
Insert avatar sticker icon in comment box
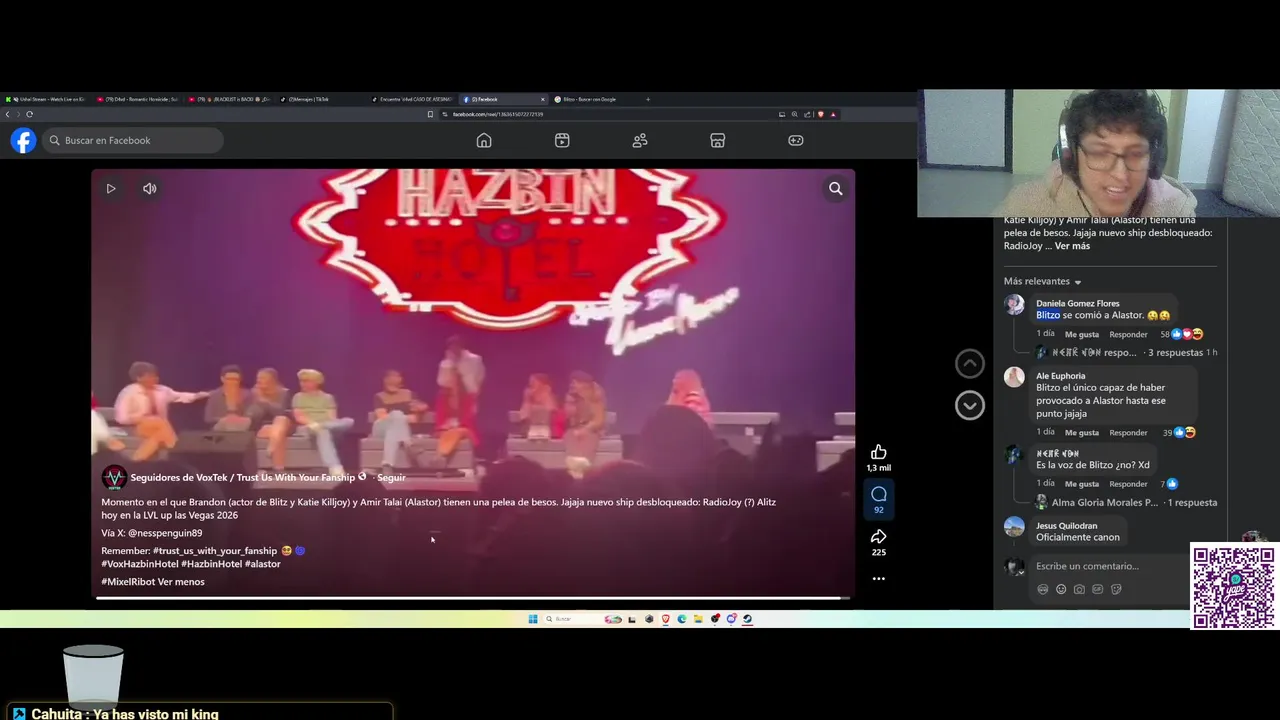pos(1043,589)
